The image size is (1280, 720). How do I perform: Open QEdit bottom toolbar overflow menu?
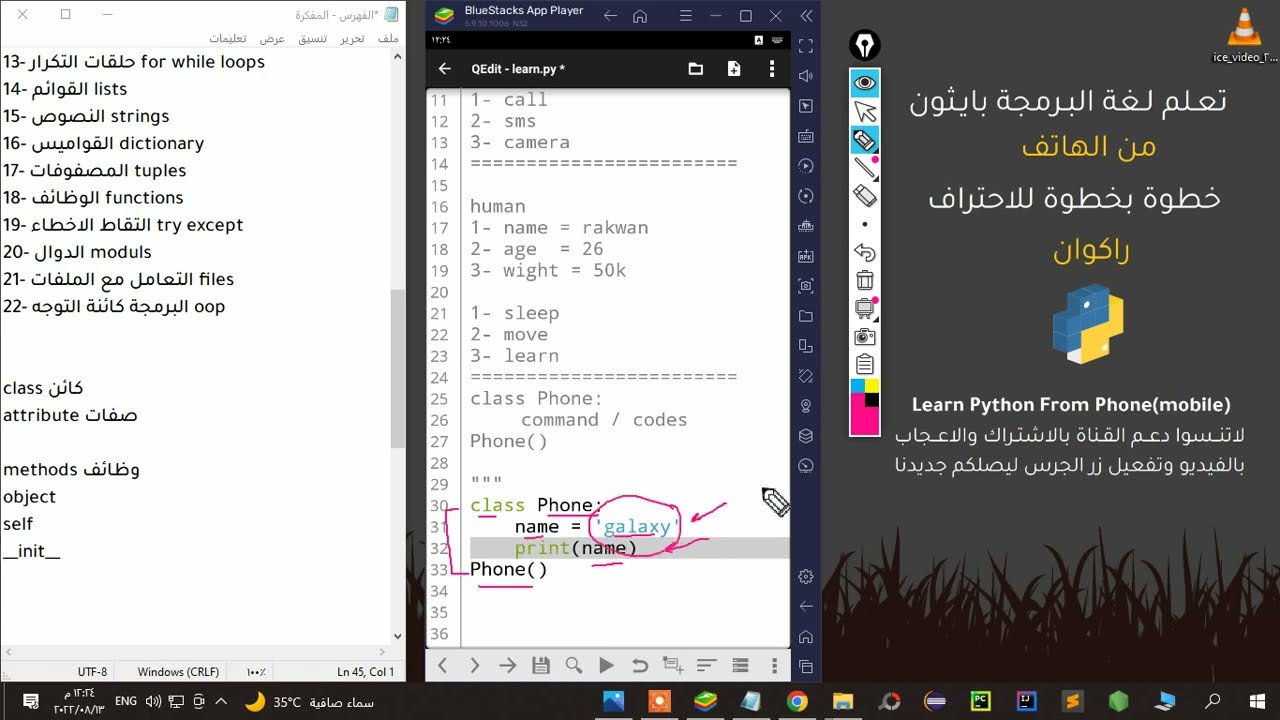click(773, 665)
